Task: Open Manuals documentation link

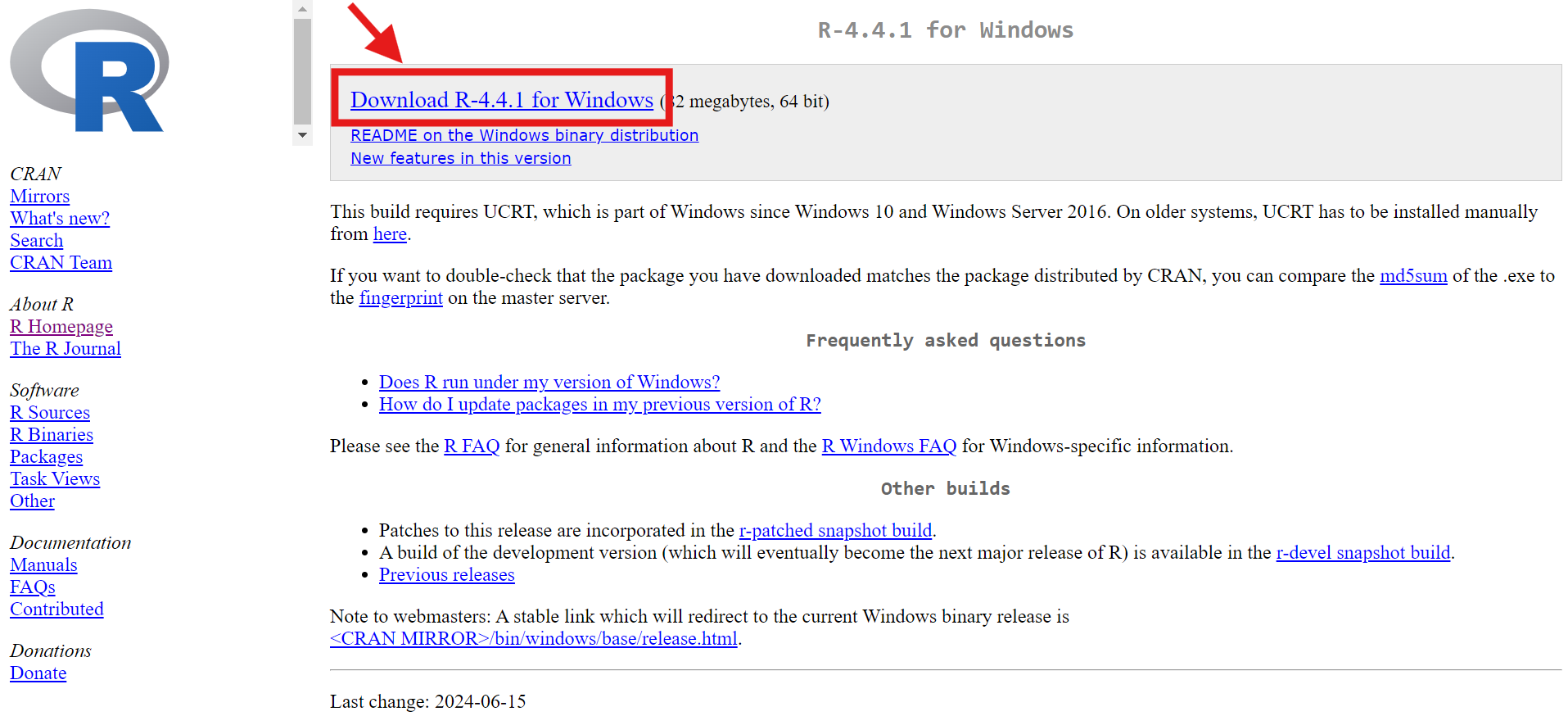Action: pyautogui.click(x=43, y=565)
